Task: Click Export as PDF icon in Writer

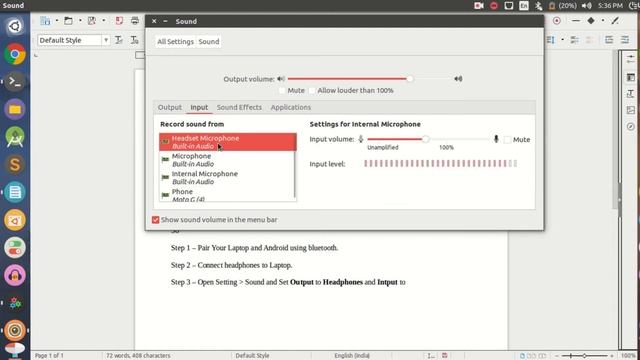Action: pyautogui.click(x=119, y=21)
